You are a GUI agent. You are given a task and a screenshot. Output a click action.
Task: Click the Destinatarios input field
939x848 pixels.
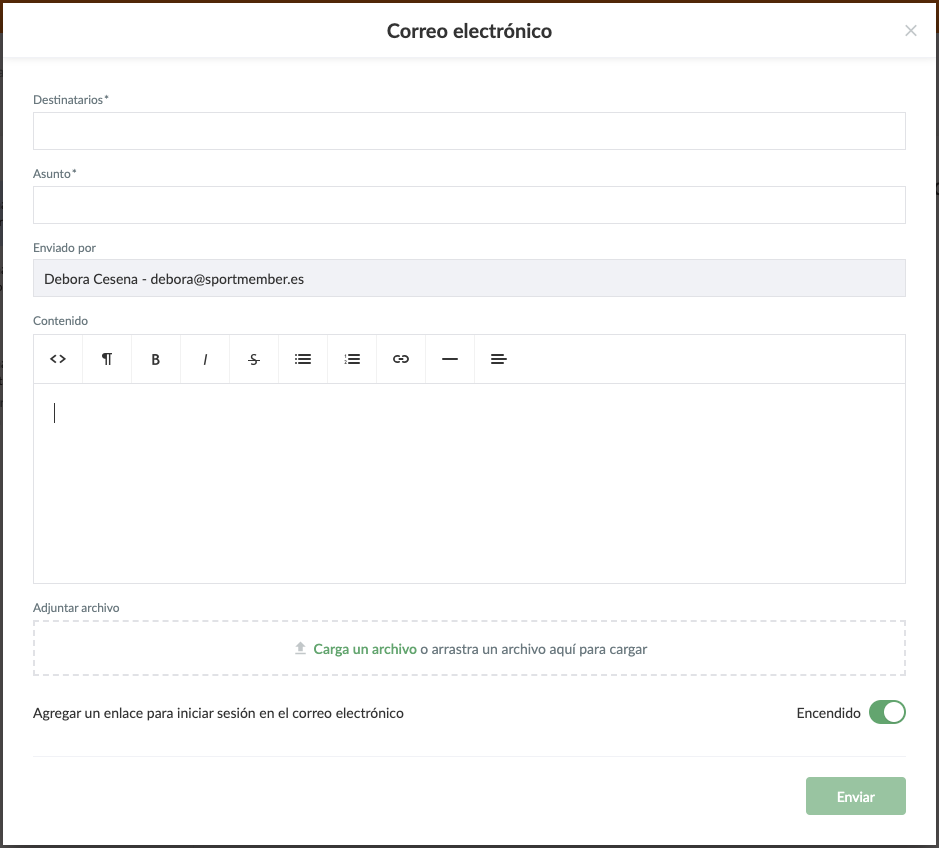click(x=469, y=131)
